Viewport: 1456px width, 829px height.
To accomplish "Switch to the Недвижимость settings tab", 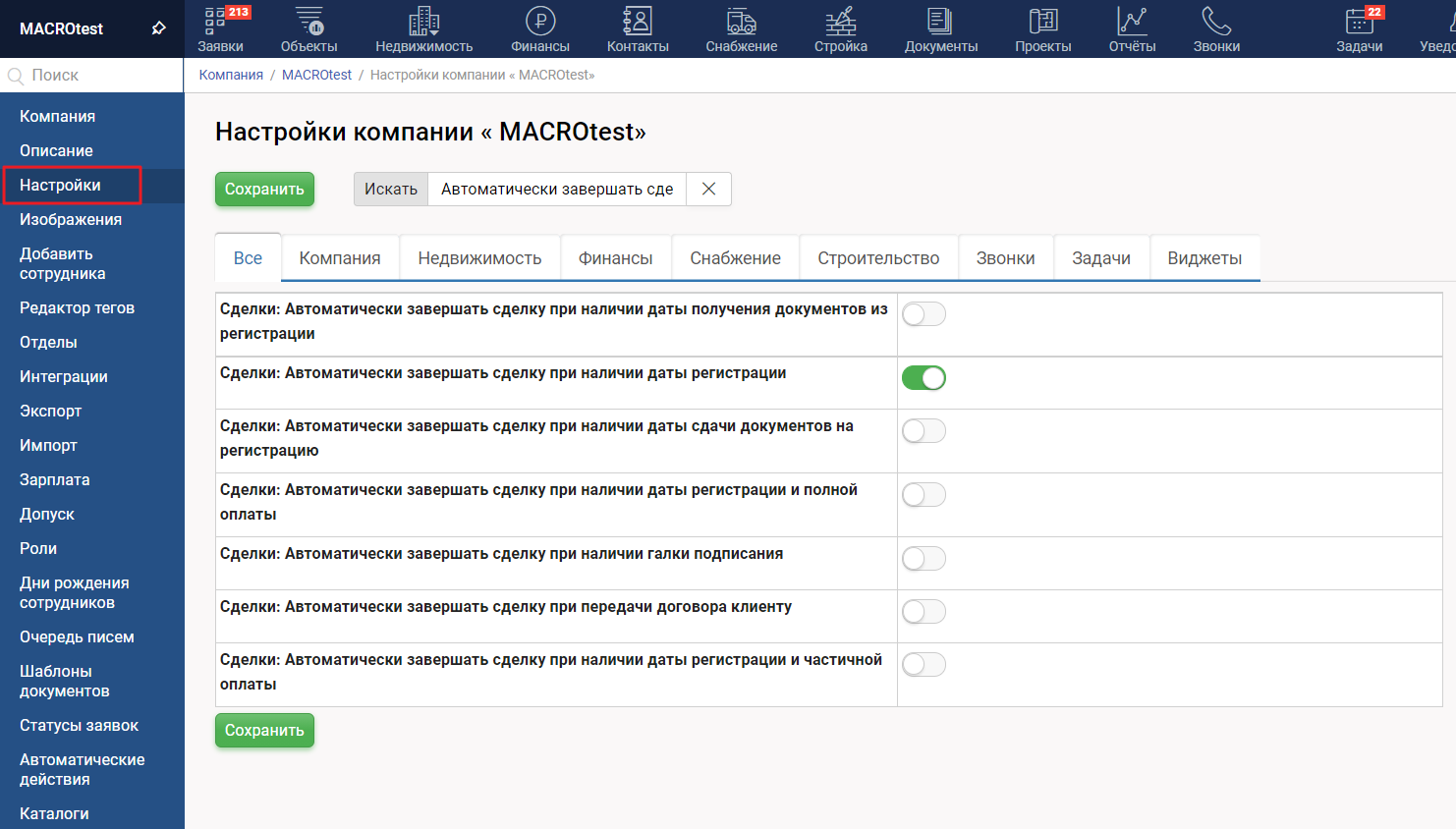I will pyautogui.click(x=479, y=258).
